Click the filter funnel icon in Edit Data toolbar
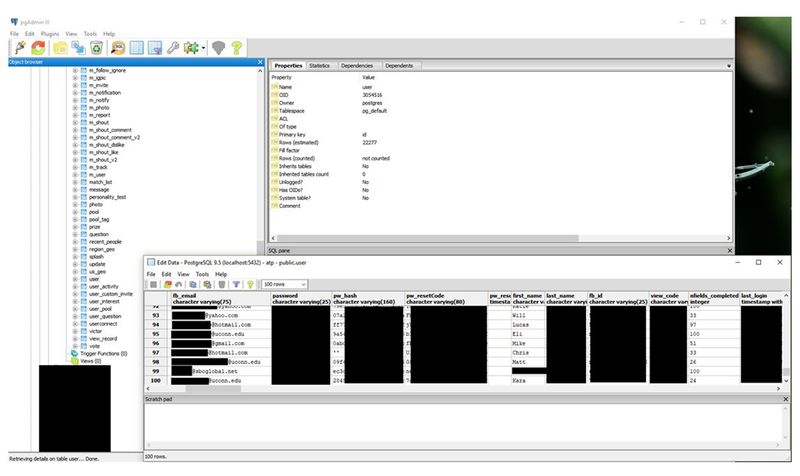Screen dimensions: 800x476 pos(236,284)
